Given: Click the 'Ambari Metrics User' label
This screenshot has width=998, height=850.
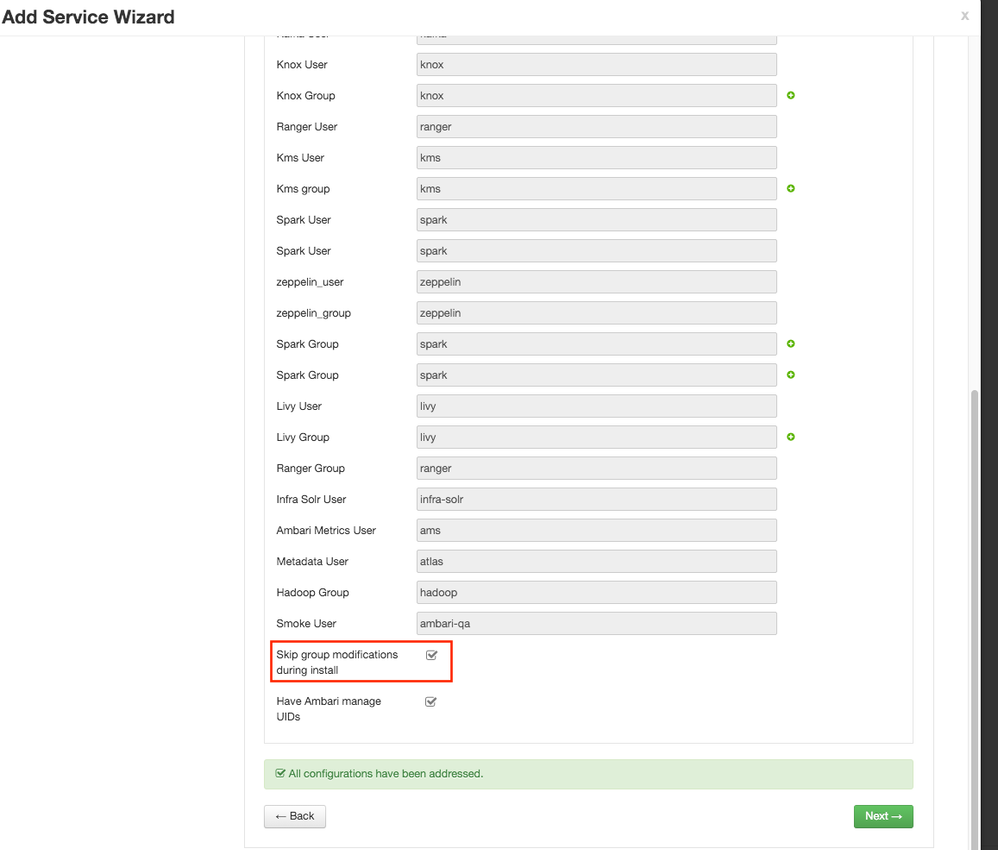Looking at the screenshot, I should [x=326, y=530].
